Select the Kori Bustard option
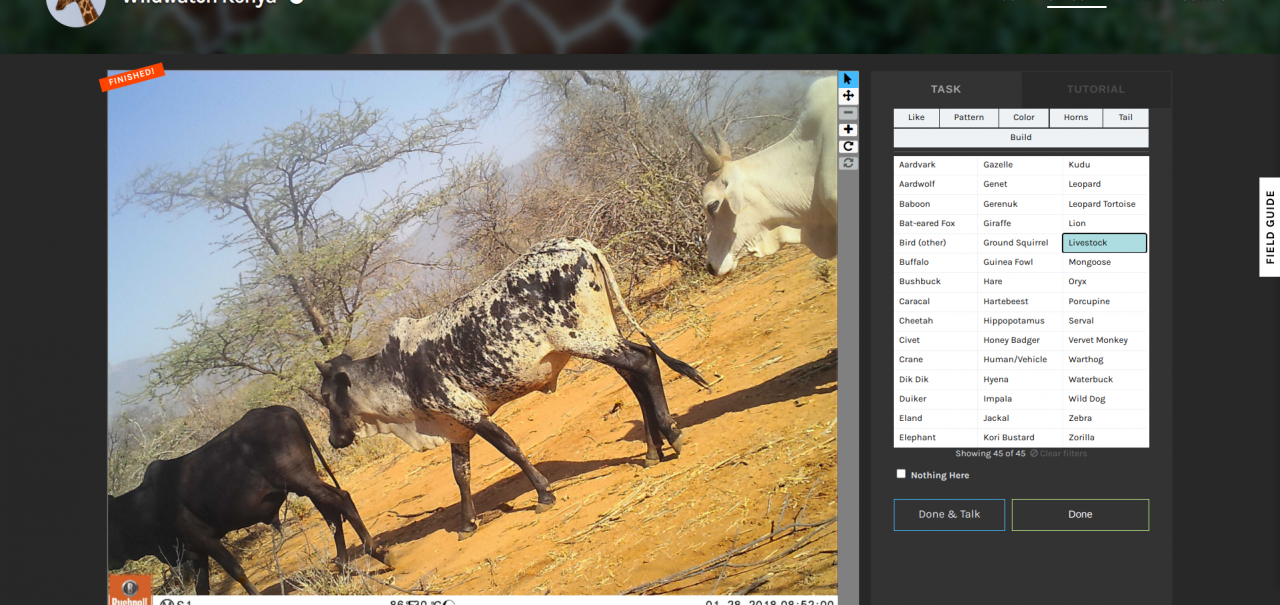 (1020, 438)
